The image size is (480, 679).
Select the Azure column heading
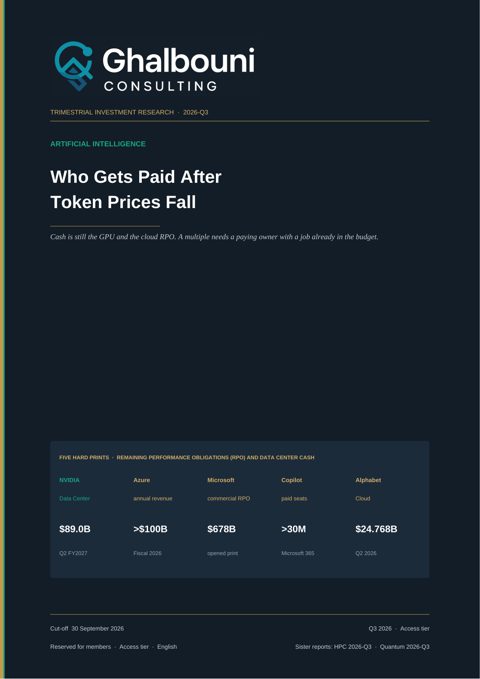[x=142, y=480]
